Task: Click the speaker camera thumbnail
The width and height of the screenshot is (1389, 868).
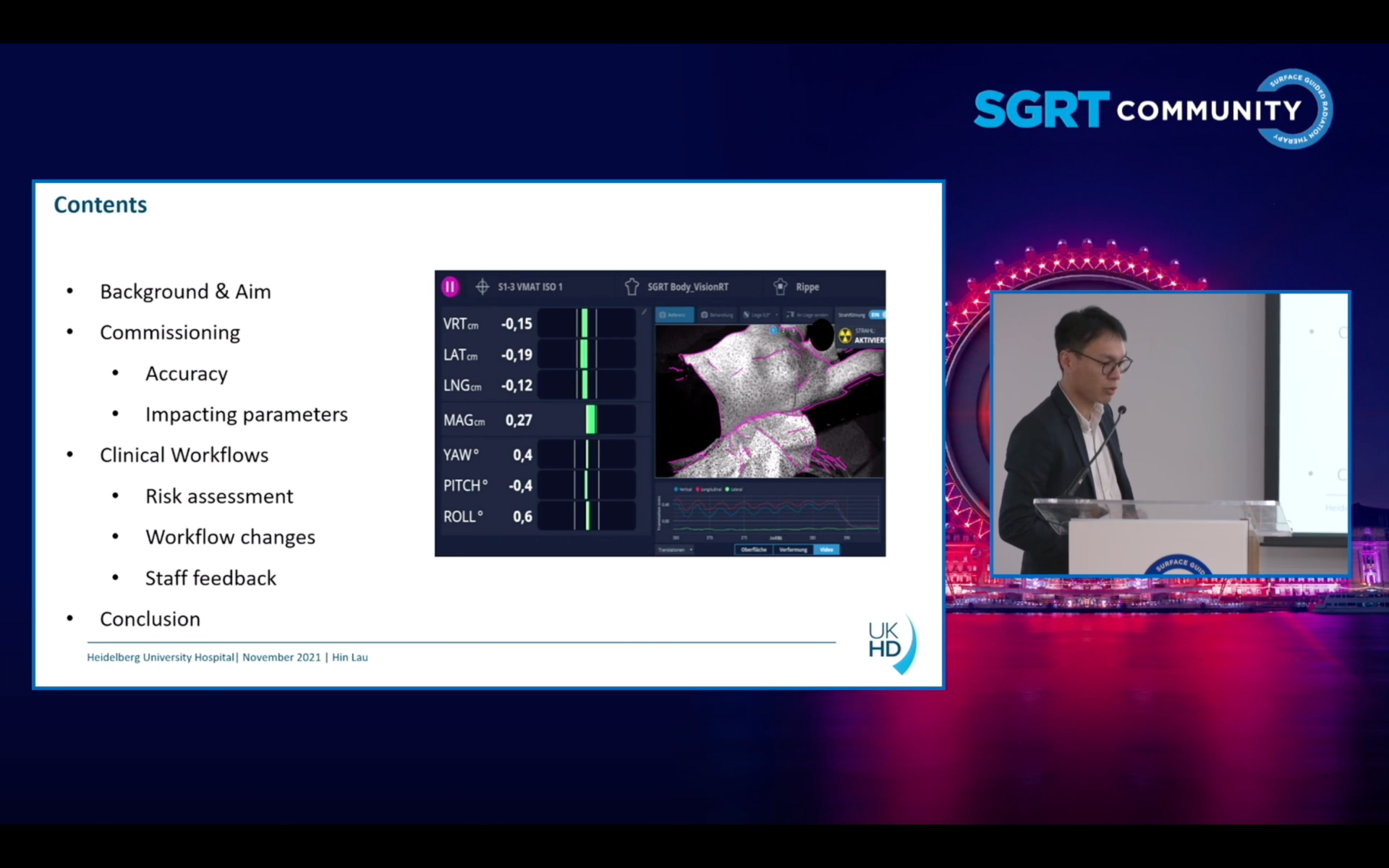Action: pos(1170,434)
